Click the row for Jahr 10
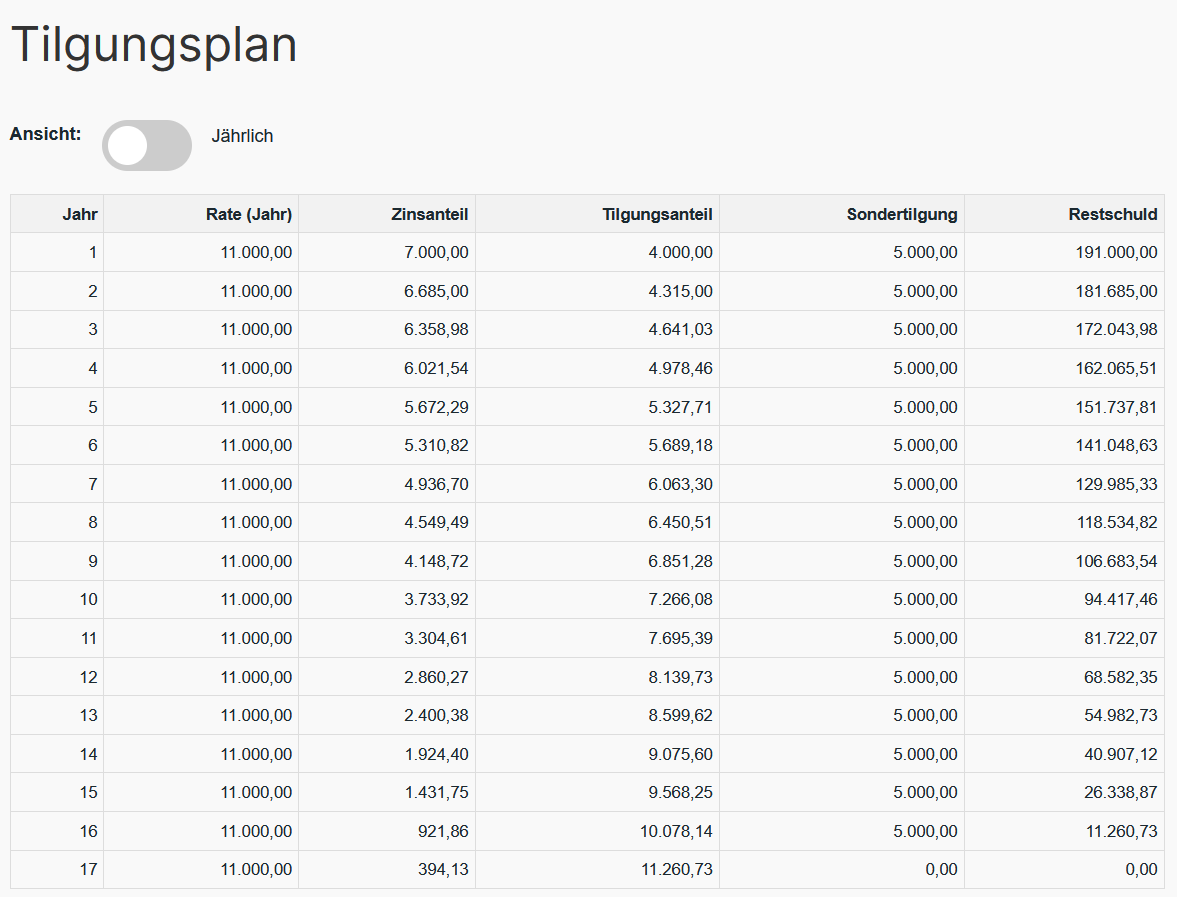Image resolution: width=1177 pixels, height=897 pixels. tap(588, 599)
